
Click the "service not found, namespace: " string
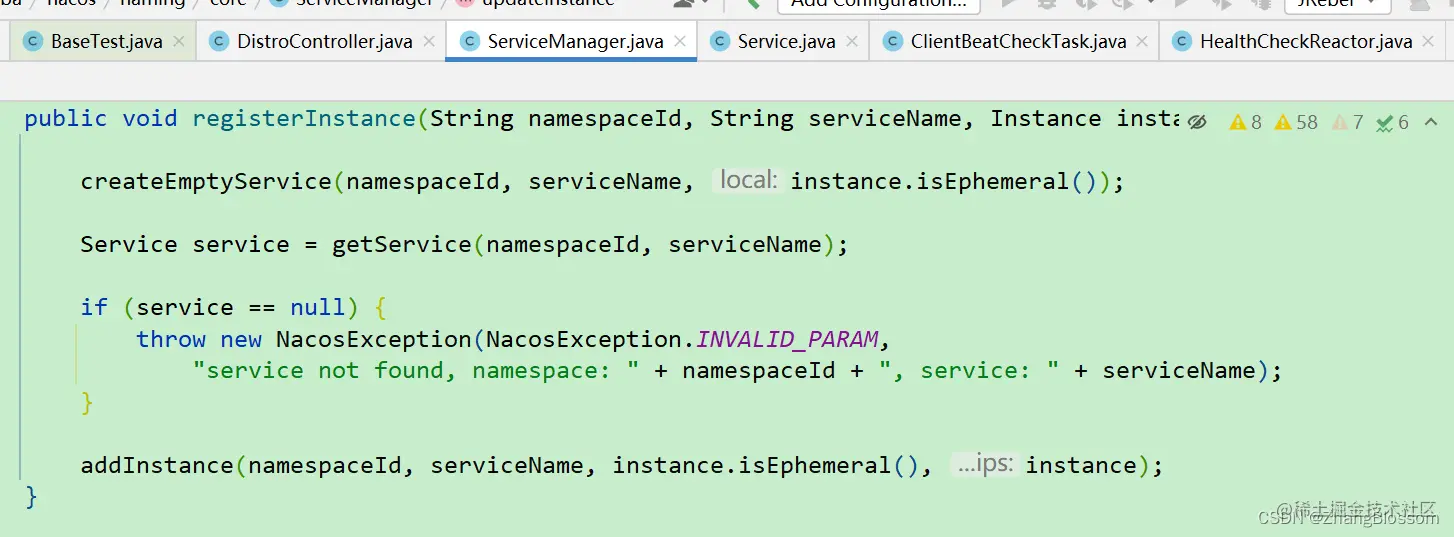pos(416,370)
